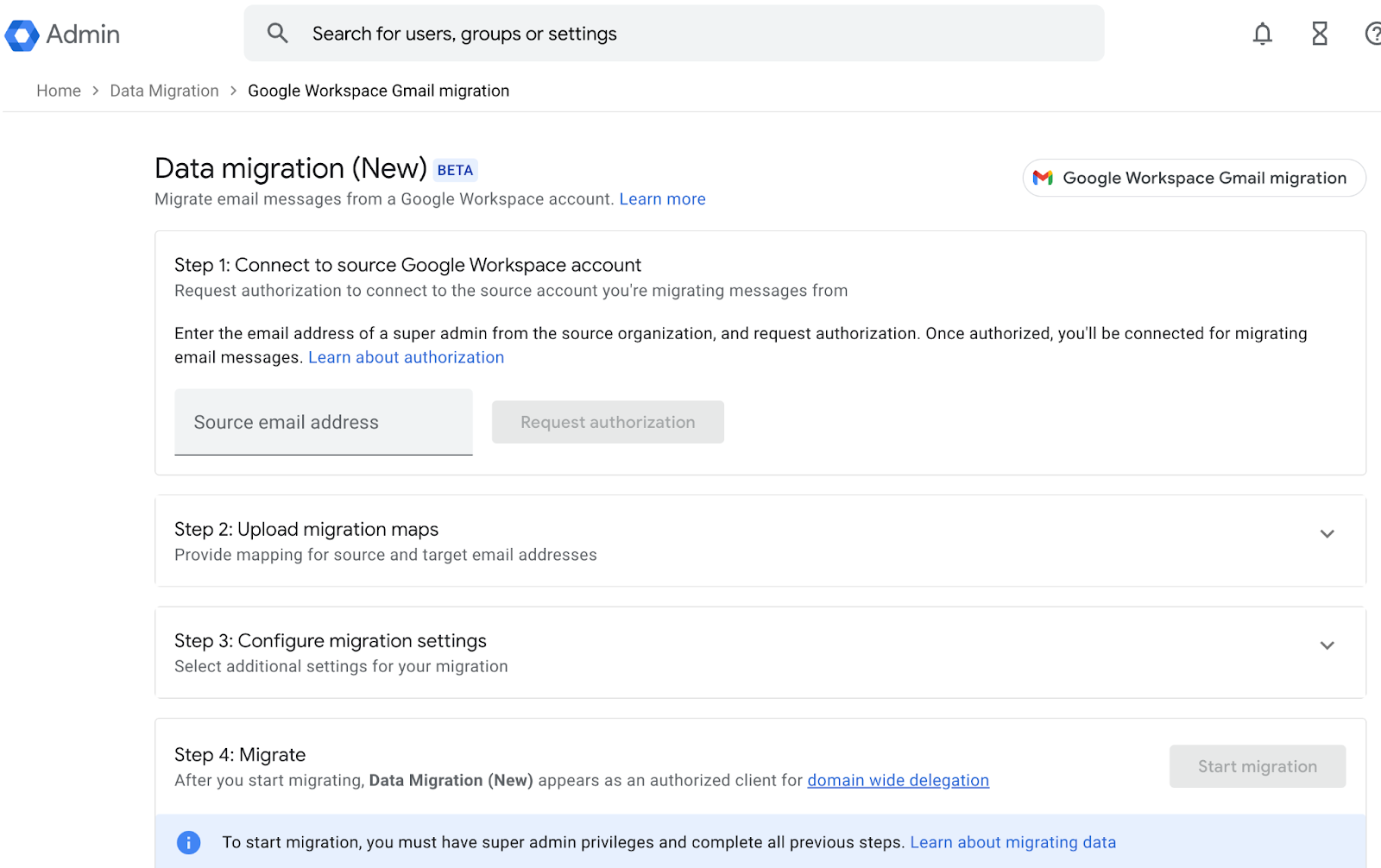Screen dimensions: 1381x868
Task: Click Step 1: Connect to source heading
Action: click(x=407, y=265)
